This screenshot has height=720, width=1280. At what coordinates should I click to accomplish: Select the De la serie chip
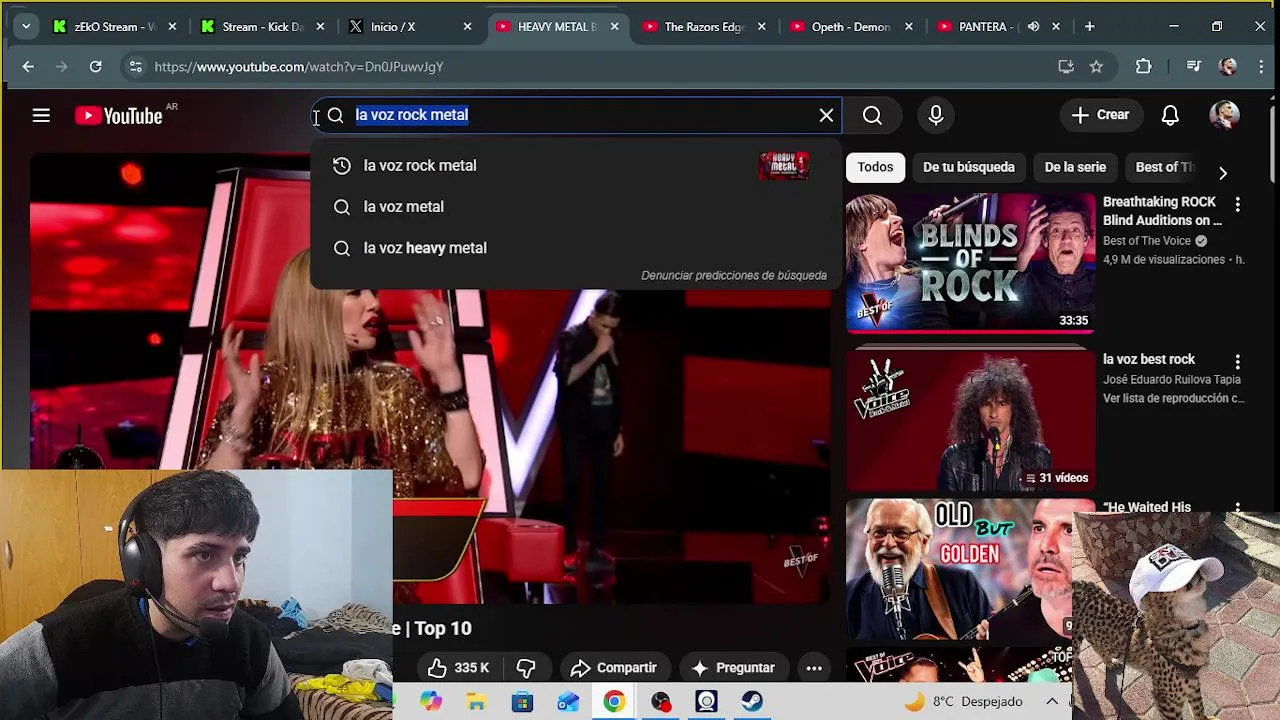[1075, 167]
